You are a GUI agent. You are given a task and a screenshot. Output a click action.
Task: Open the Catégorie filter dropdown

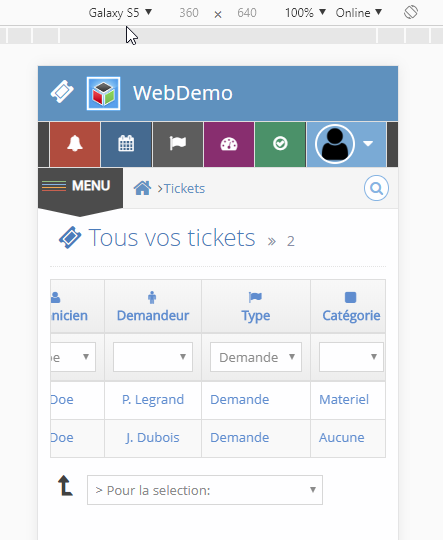(351, 357)
